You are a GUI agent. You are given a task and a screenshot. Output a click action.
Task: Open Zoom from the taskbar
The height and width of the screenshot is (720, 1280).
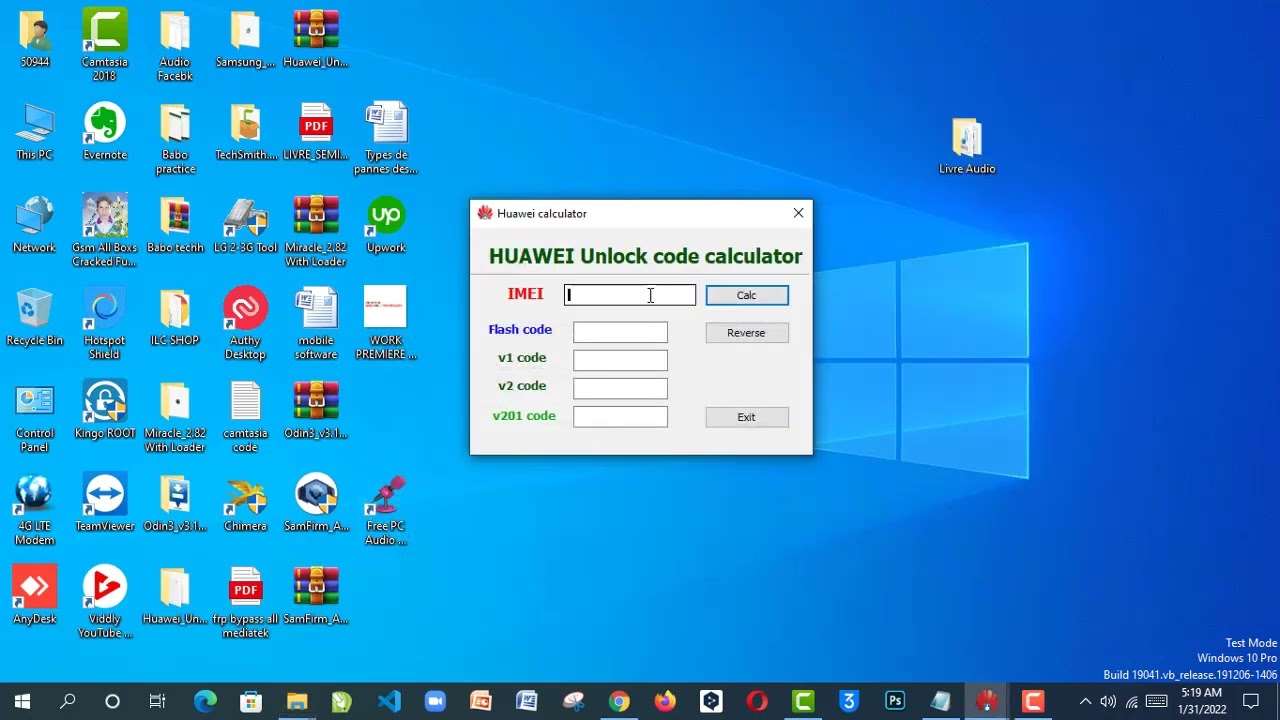click(x=435, y=701)
